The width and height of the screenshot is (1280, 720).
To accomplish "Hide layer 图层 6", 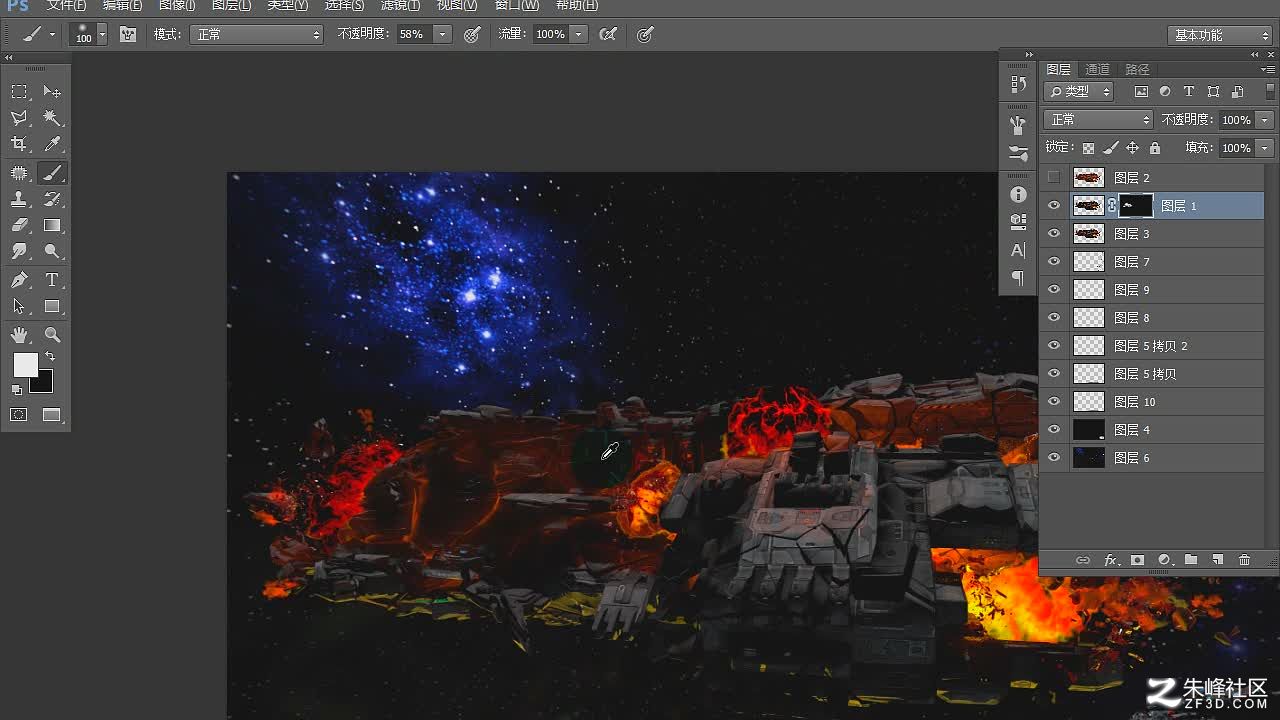I will tap(1053, 457).
